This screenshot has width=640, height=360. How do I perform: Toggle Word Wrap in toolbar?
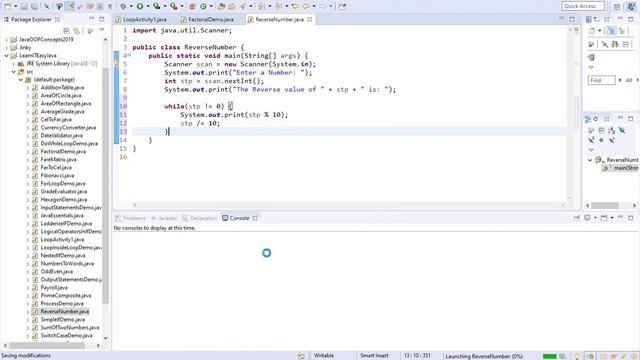[90, 6]
